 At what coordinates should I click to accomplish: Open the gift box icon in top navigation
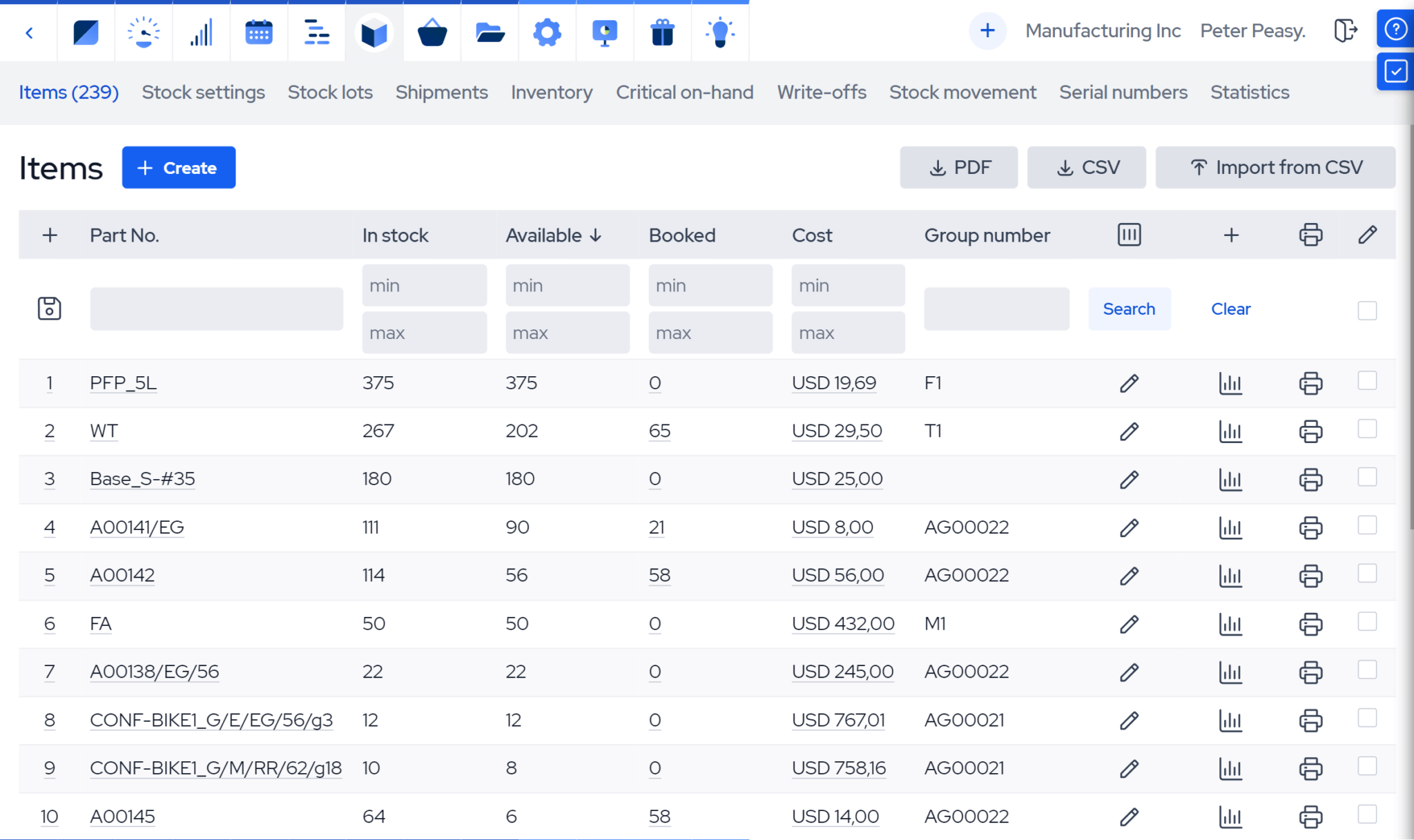pyautogui.click(x=663, y=32)
